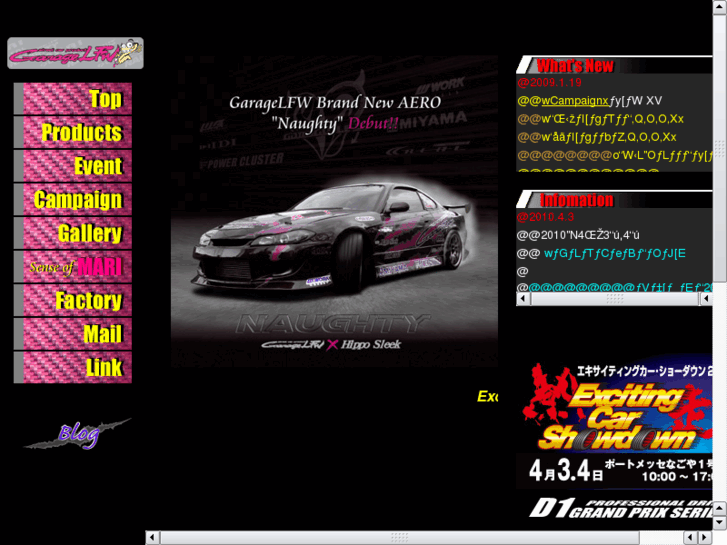Open the Top menu button

point(73,99)
